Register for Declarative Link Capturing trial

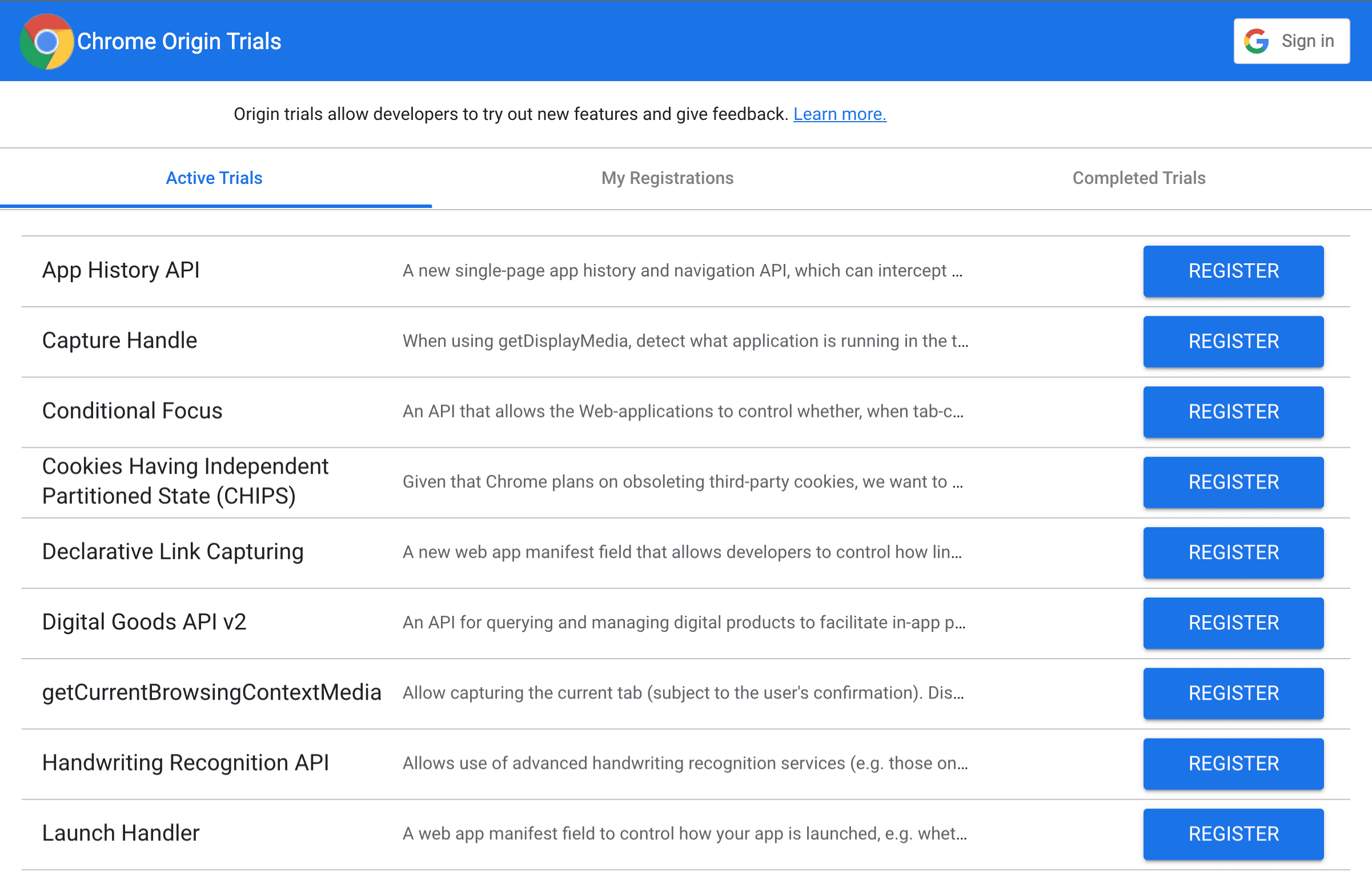[1232, 552]
